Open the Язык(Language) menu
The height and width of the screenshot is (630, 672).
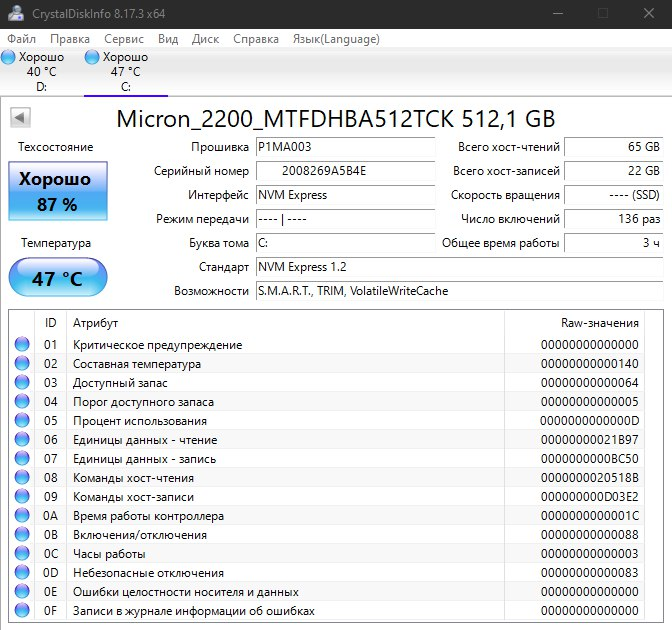pyautogui.click(x=336, y=39)
